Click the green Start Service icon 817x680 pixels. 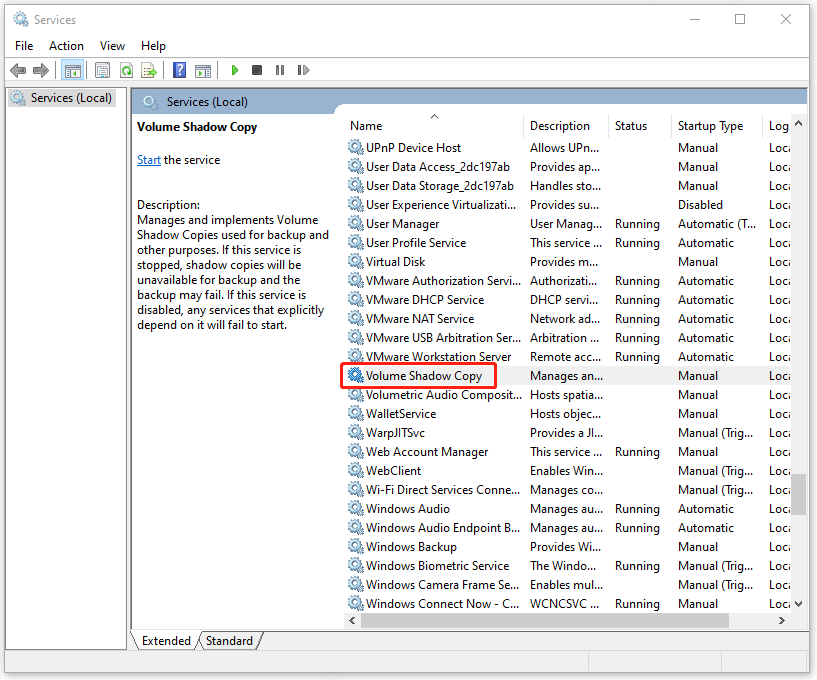(234, 70)
